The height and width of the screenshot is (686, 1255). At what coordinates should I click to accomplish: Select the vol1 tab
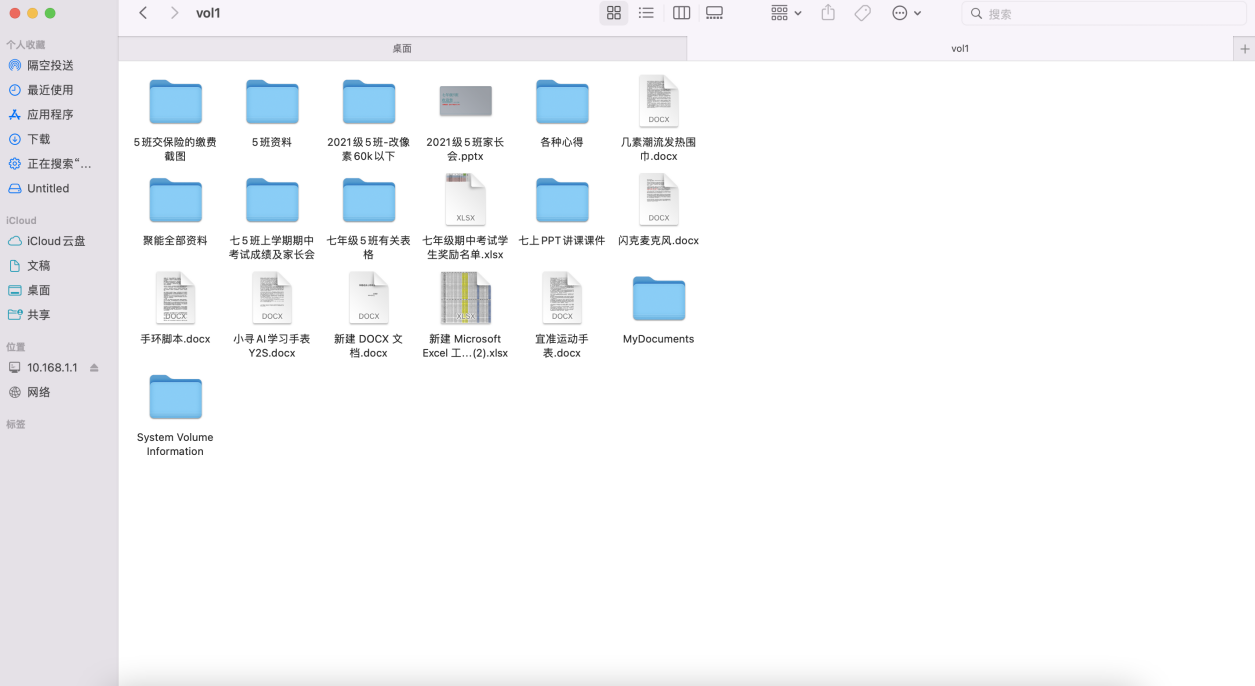click(960, 48)
